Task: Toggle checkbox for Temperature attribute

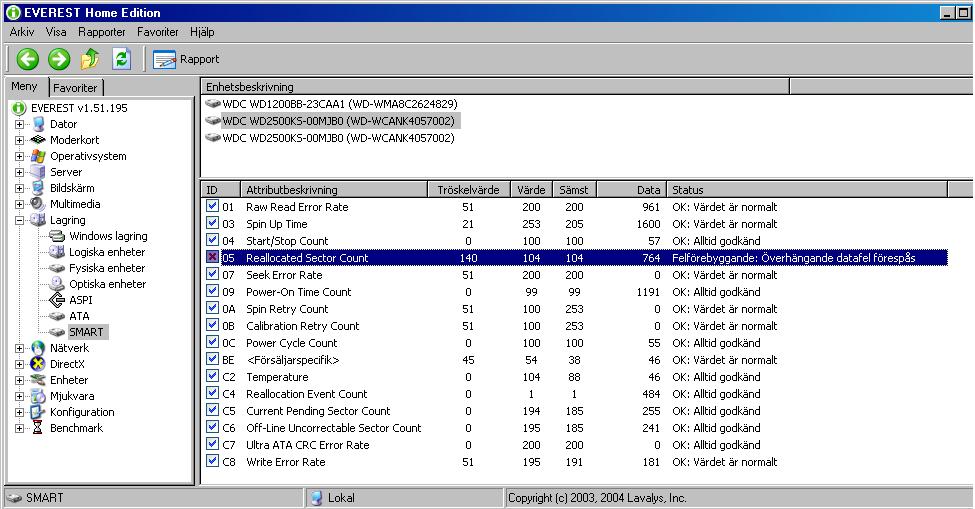Action: tap(213, 376)
